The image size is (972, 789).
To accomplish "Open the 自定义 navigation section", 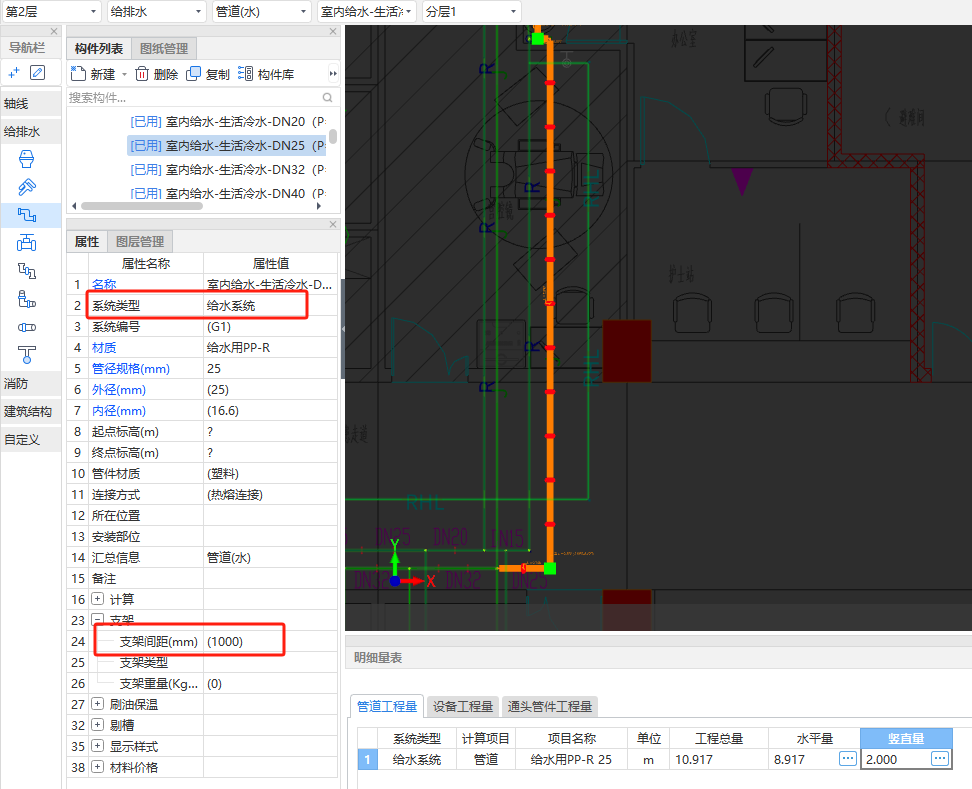I will [31, 439].
